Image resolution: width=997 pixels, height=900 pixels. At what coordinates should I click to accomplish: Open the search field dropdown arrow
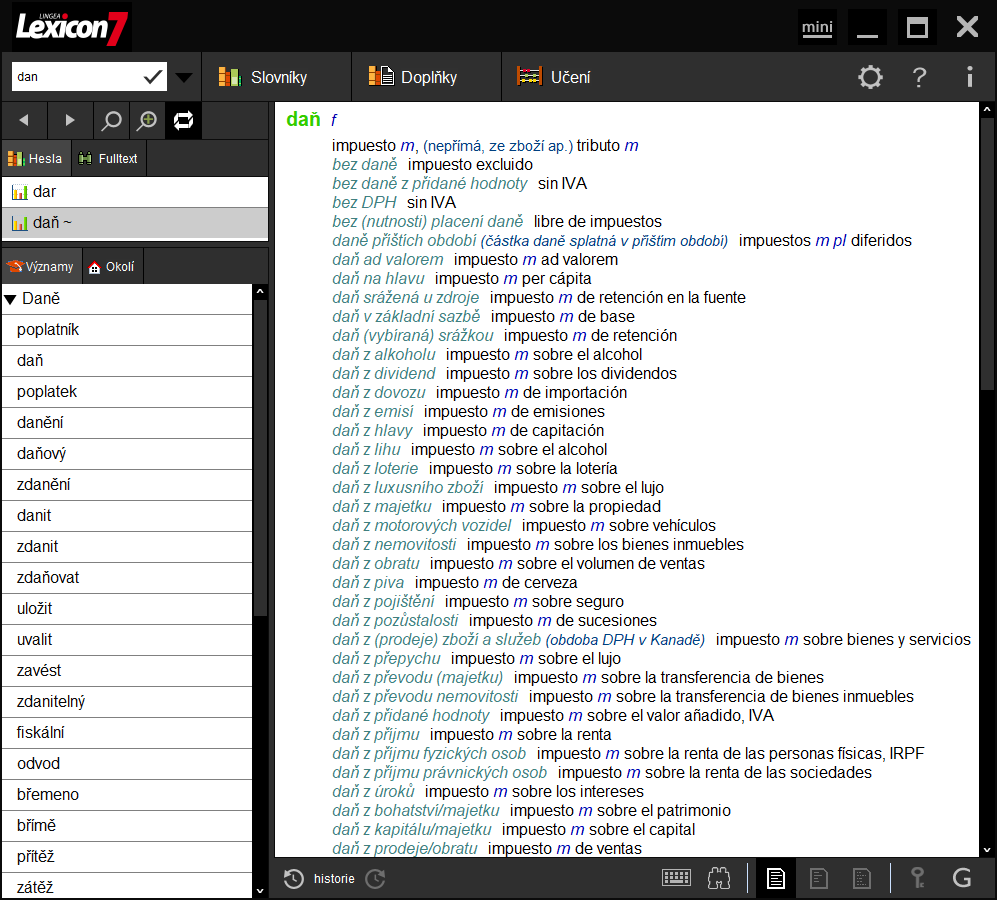coord(184,77)
